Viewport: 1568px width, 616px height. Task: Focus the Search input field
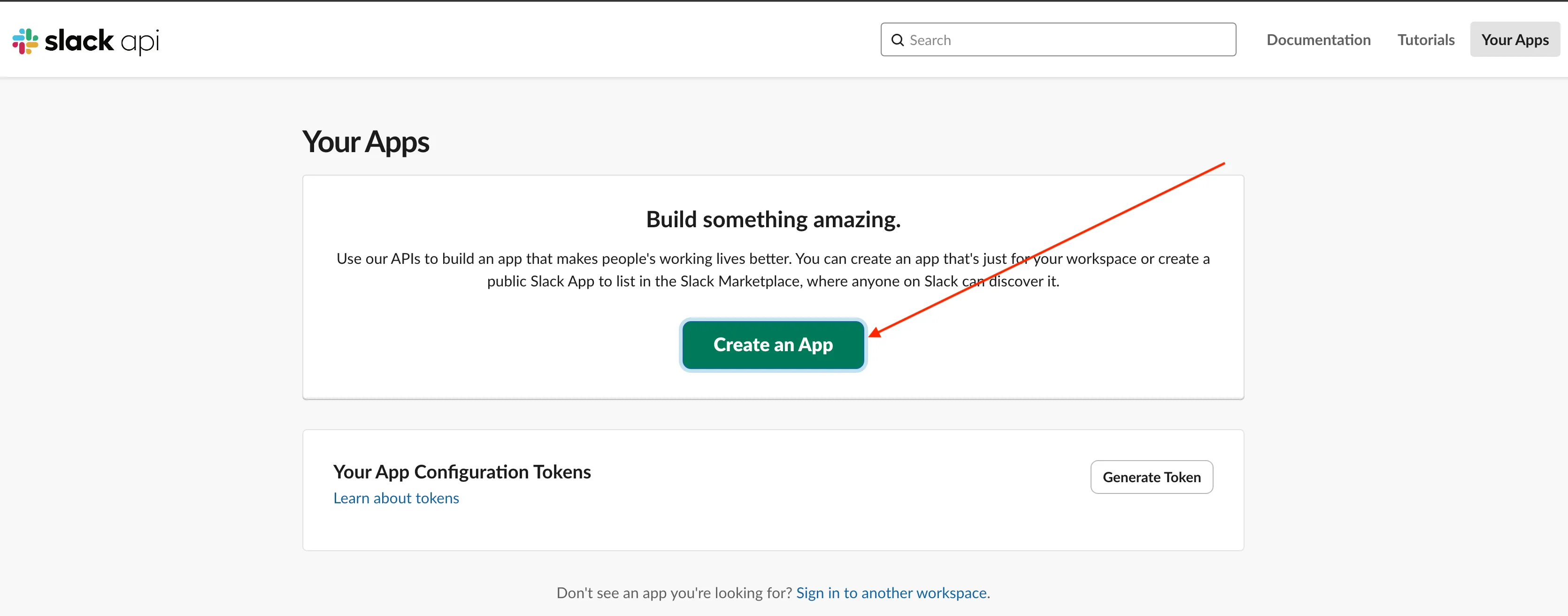(1058, 39)
